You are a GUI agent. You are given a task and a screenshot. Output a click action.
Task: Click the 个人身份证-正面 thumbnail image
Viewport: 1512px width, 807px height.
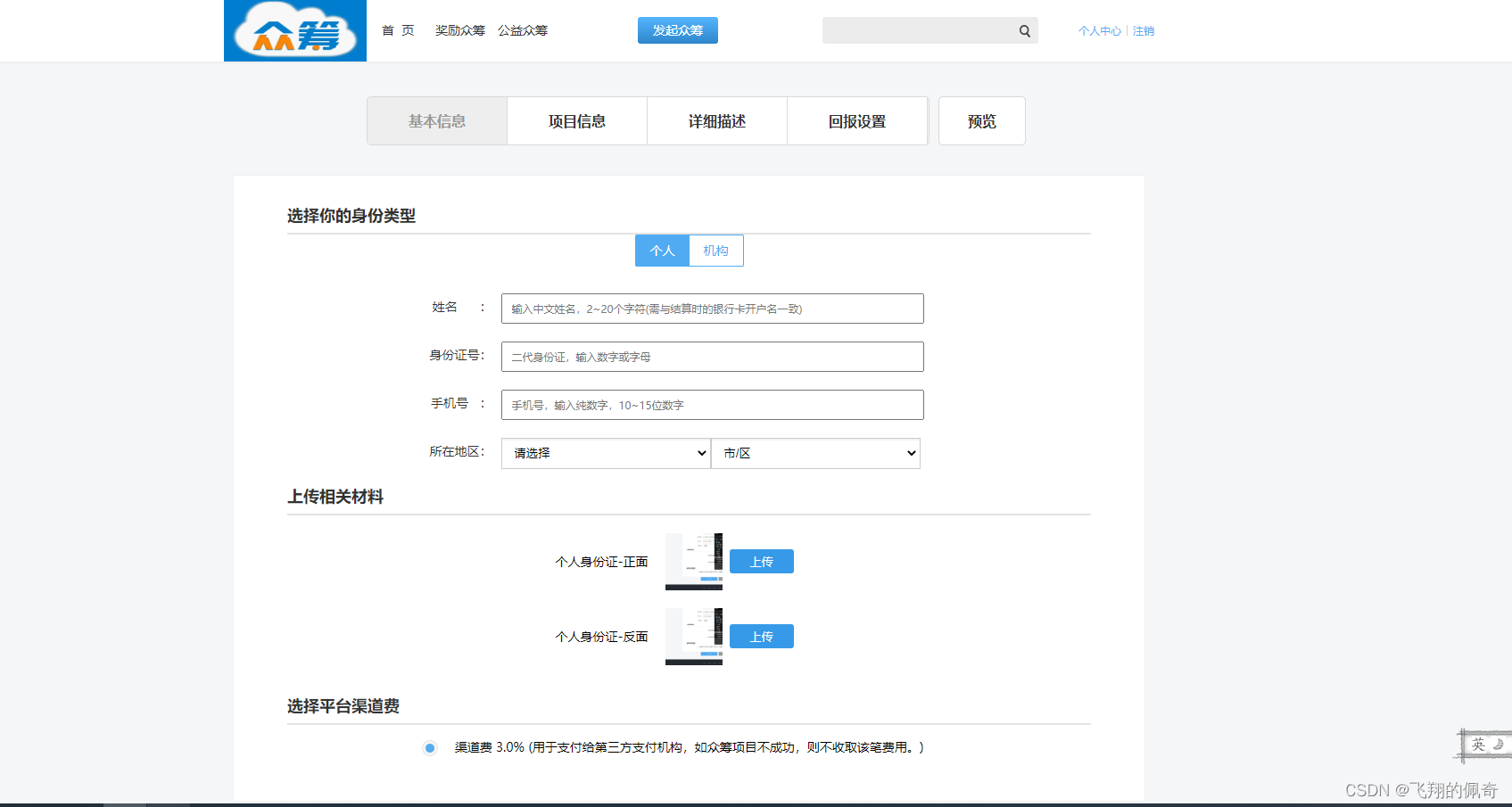pyautogui.click(x=694, y=562)
